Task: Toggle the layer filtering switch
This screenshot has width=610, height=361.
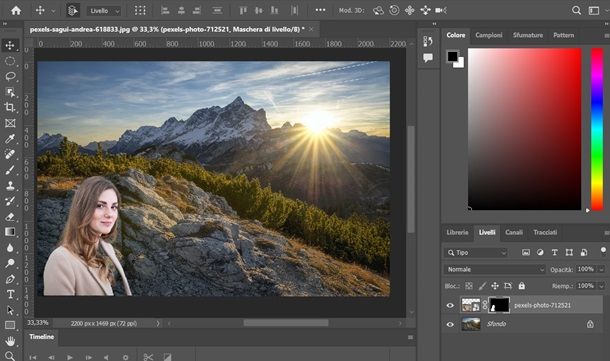Action: point(603,251)
